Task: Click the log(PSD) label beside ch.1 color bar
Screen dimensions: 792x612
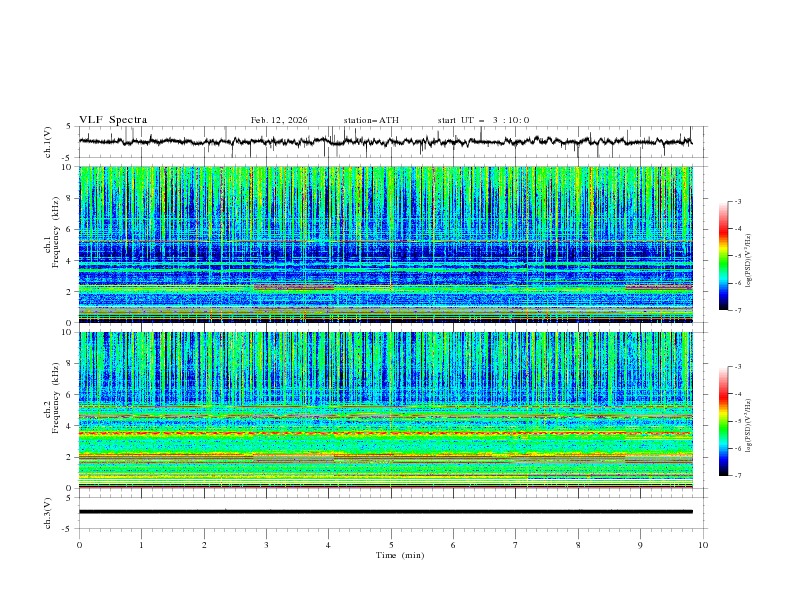Action: pyautogui.click(x=749, y=261)
